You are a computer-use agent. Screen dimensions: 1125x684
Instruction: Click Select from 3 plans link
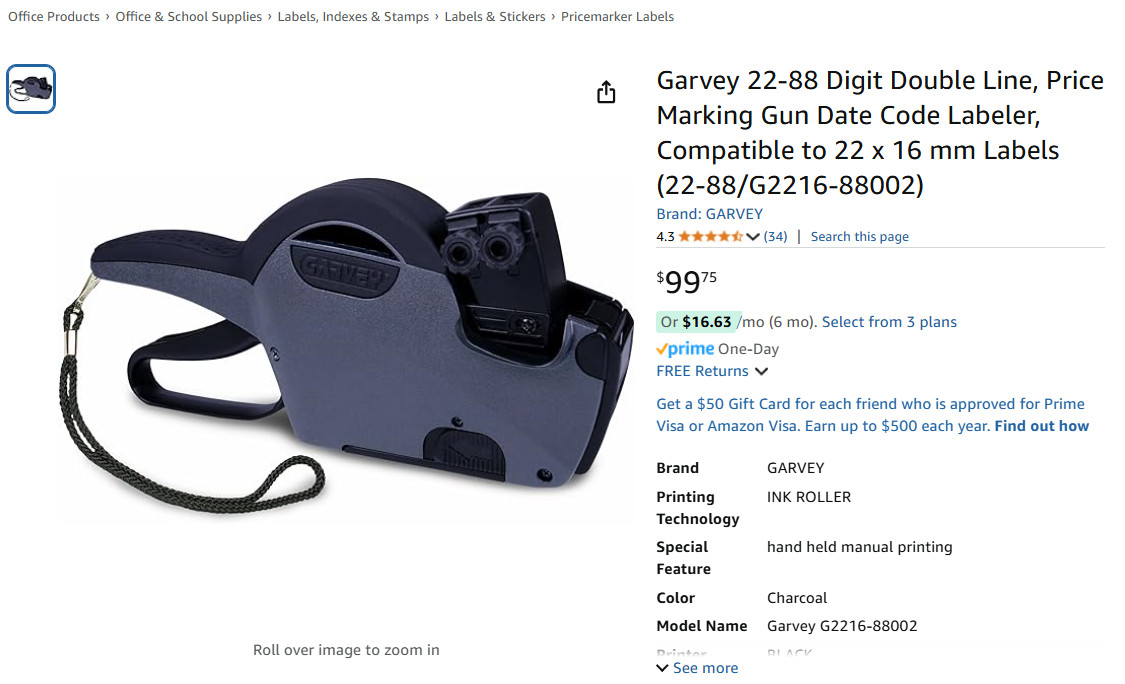889,322
